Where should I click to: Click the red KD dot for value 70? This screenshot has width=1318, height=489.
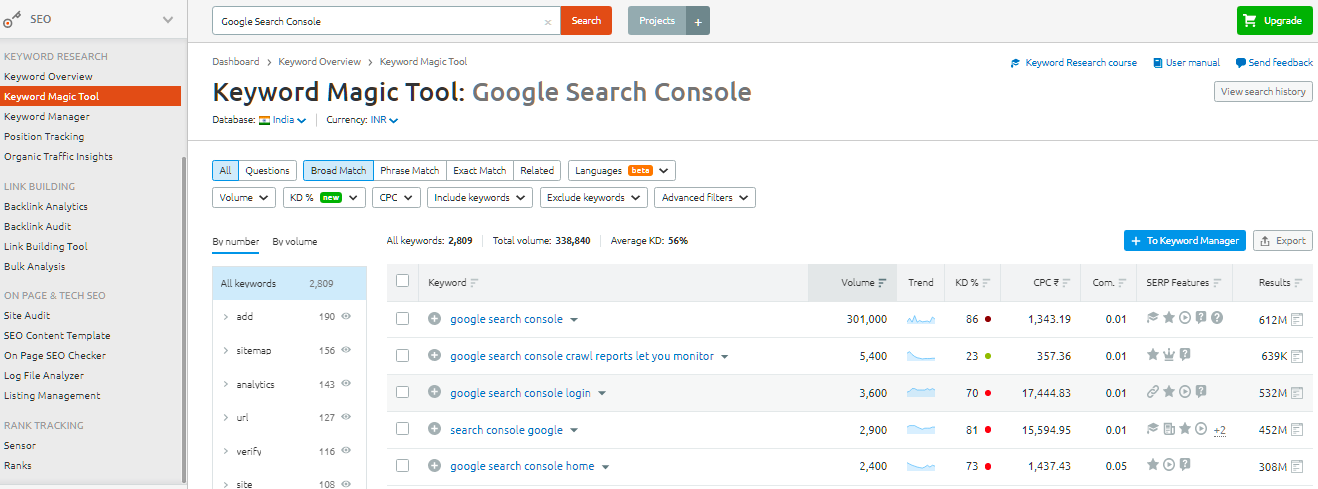point(988,393)
